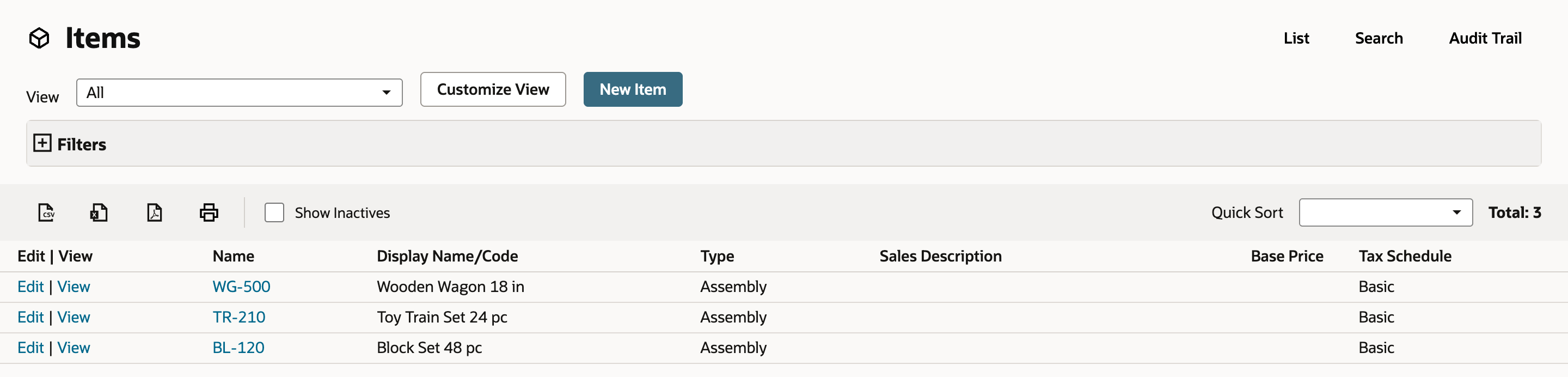View the TR-210 item row
Image resolution: width=1568 pixels, height=377 pixels.
[x=73, y=317]
